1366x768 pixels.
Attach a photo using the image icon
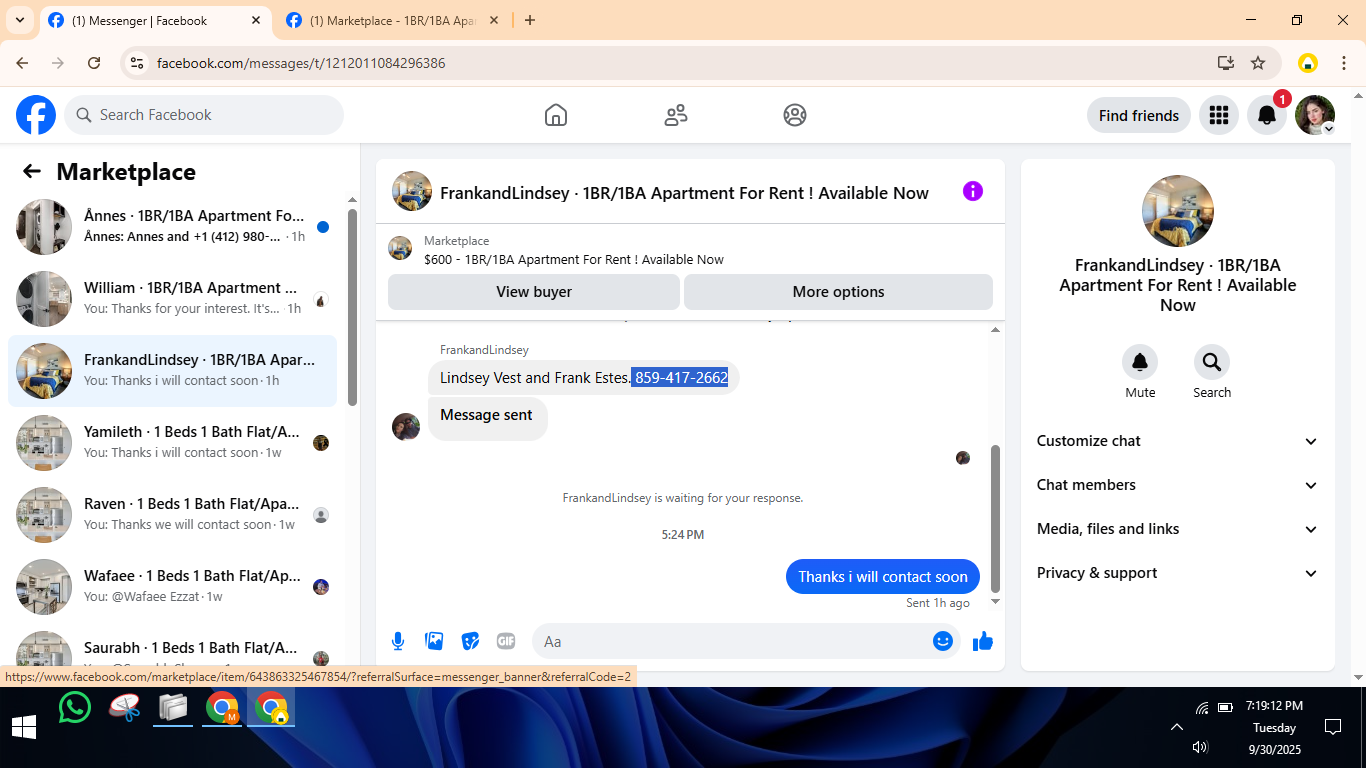click(x=434, y=641)
